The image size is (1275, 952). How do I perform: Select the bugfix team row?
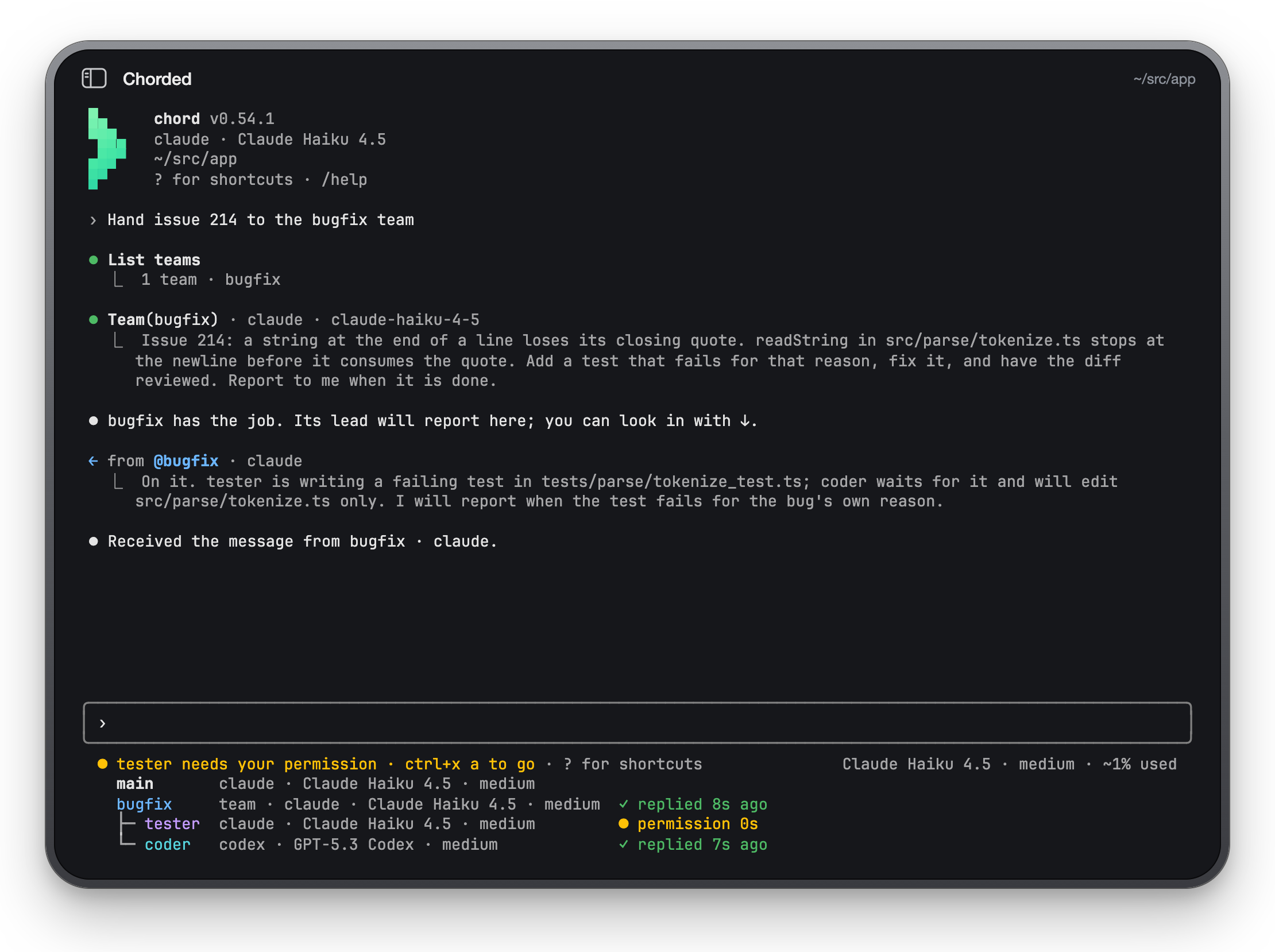point(442,804)
